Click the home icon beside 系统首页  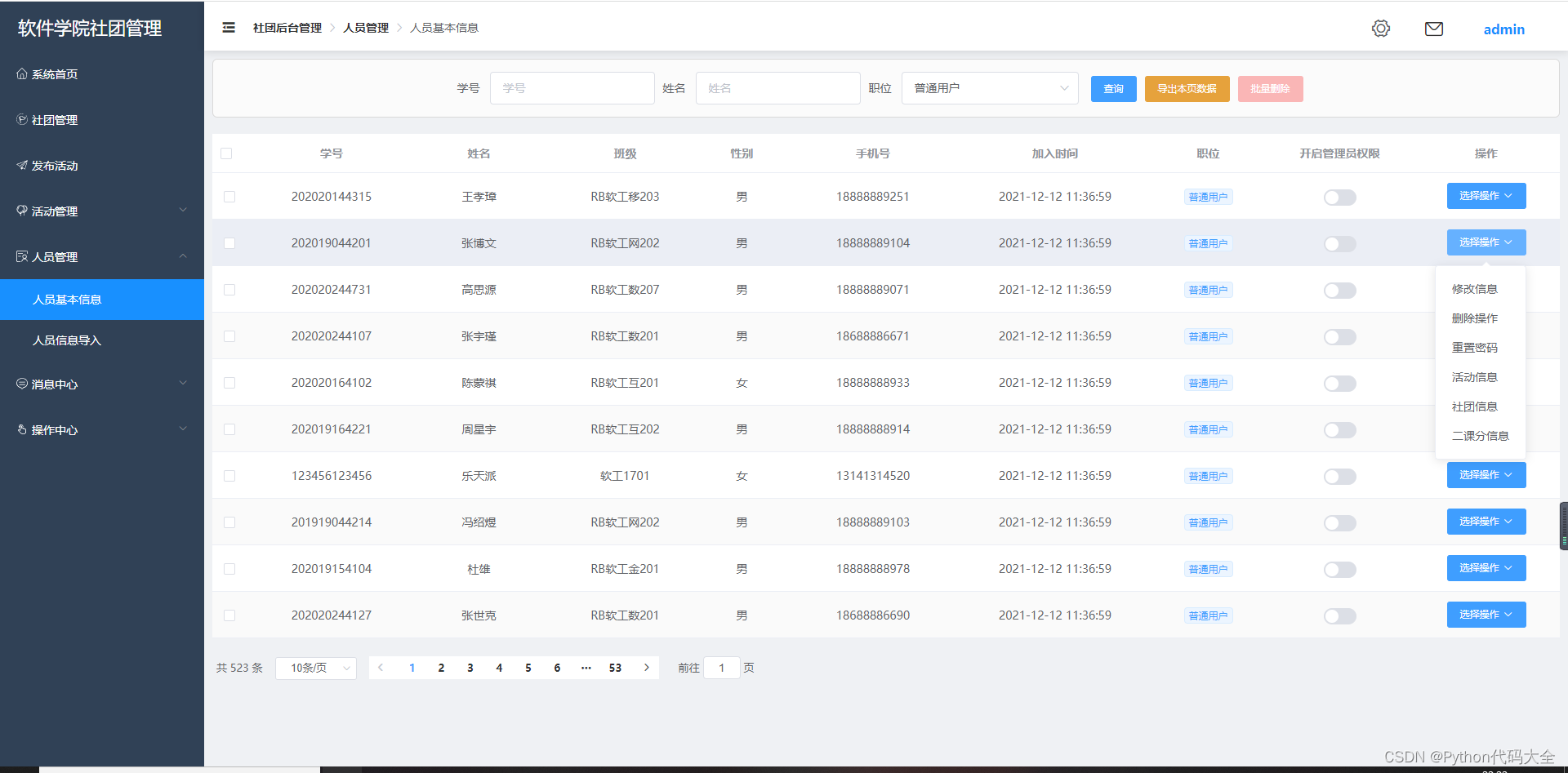coord(22,74)
